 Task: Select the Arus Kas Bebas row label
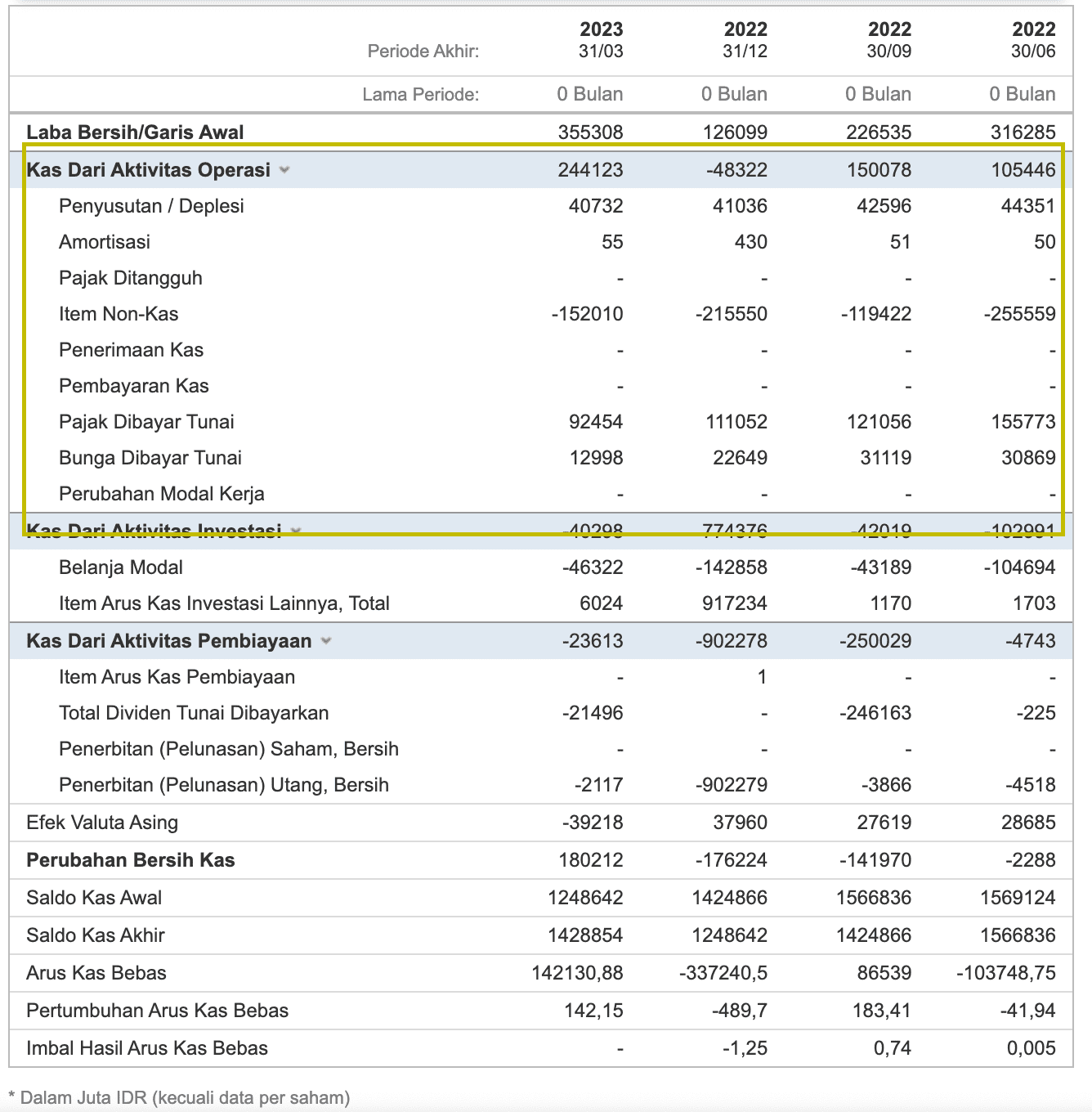pyautogui.click(x=96, y=973)
